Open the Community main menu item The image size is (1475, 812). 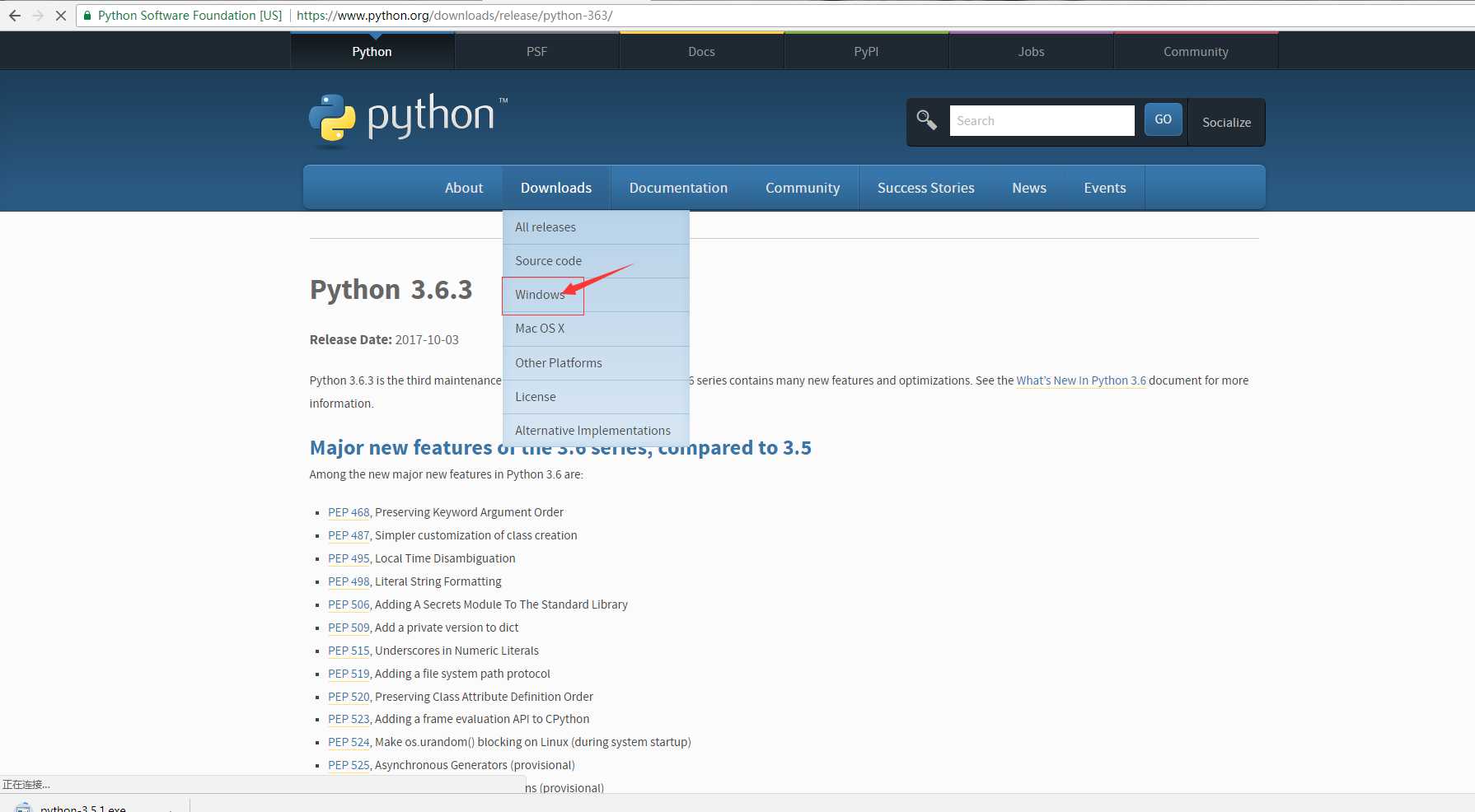pyautogui.click(x=803, y=188)
